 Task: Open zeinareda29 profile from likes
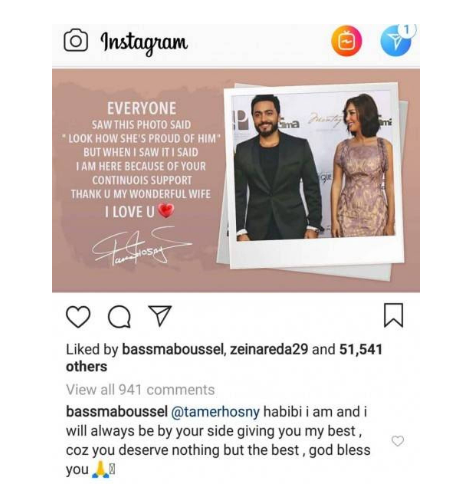click(x=269, y=349)
